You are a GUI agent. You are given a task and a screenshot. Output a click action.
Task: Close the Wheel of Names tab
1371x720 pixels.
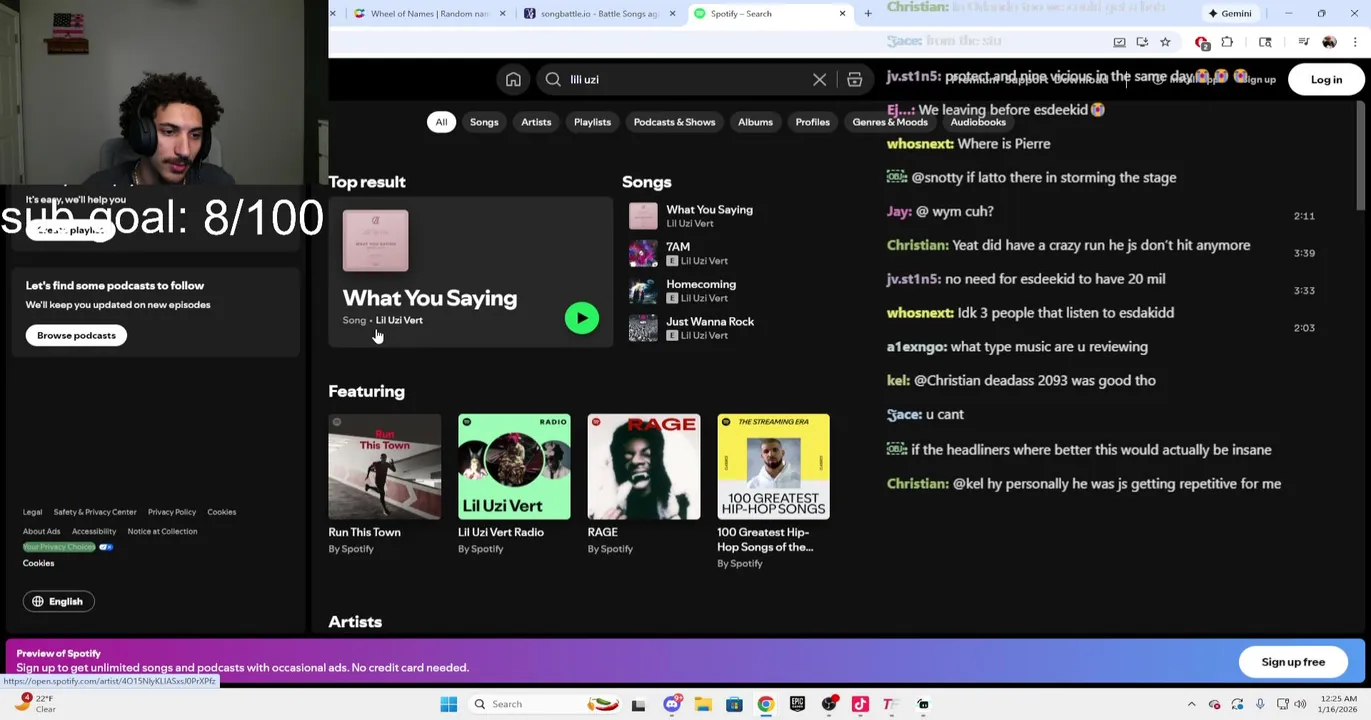(502, 14)
